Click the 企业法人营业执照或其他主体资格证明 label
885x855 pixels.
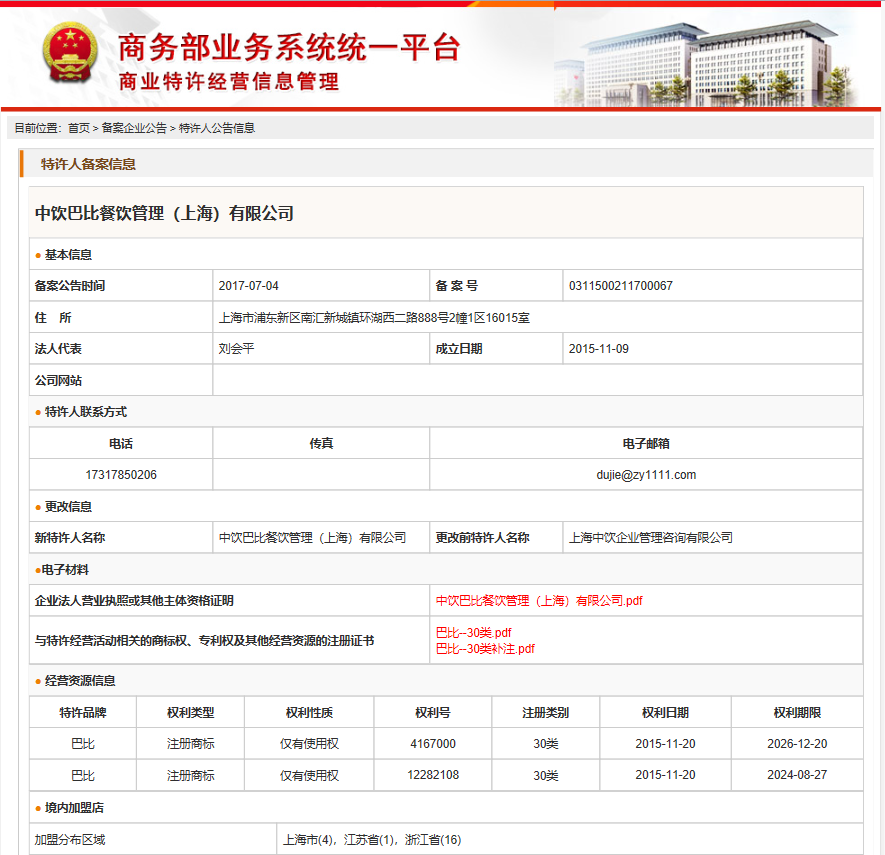(x=134, y=600)
